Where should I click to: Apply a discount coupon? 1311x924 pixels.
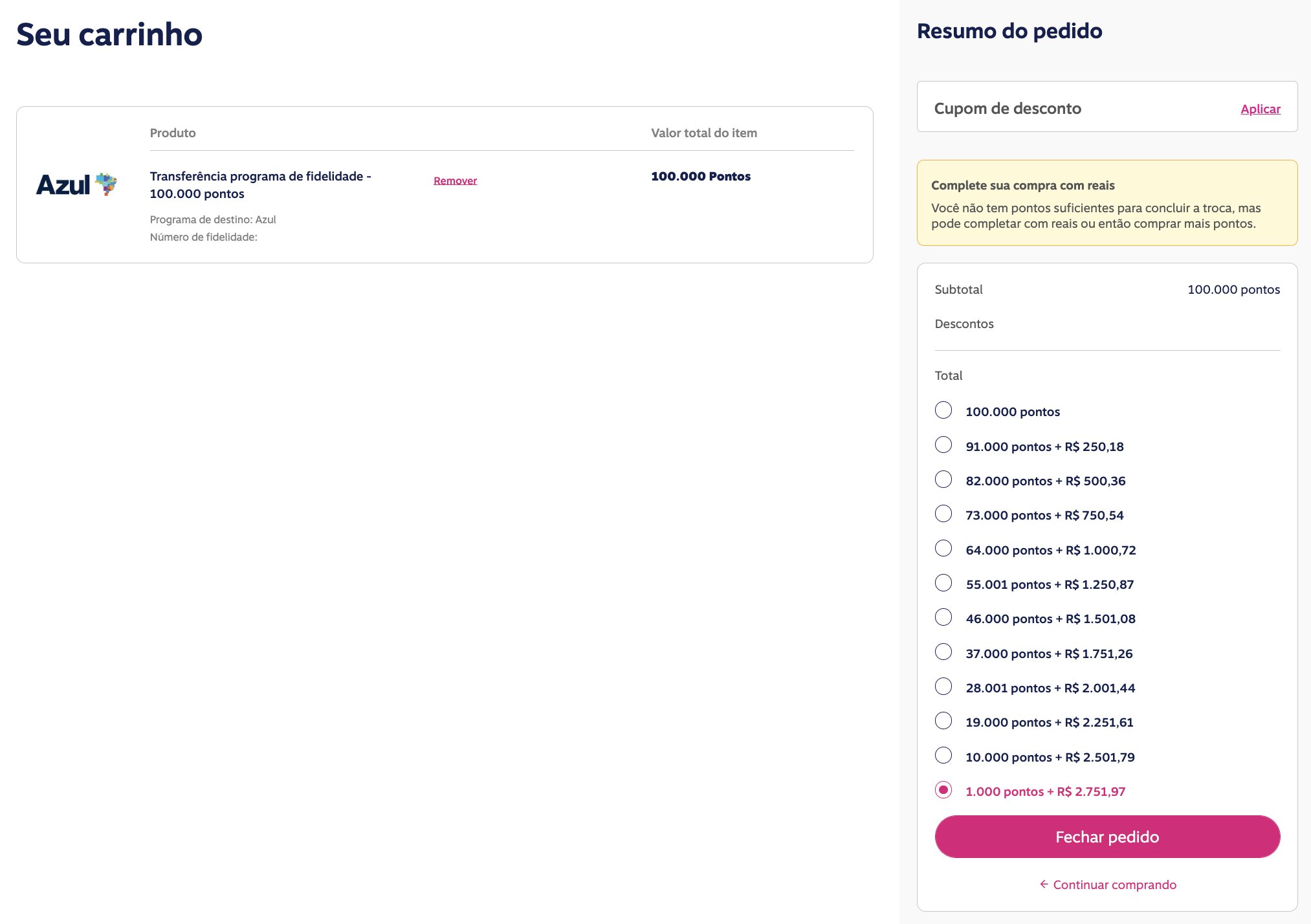point(1260,109)
